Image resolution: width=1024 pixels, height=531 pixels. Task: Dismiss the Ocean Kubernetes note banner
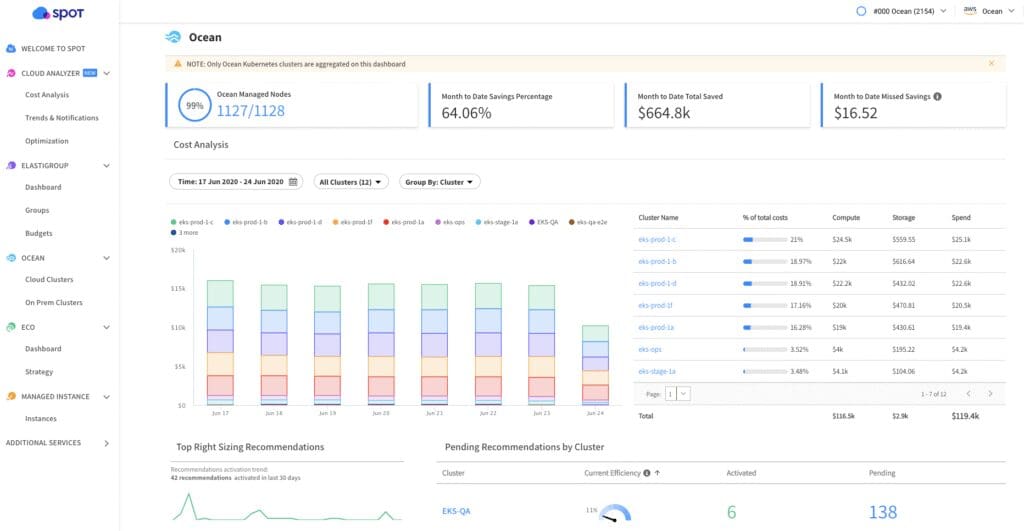tap(991, 64)
